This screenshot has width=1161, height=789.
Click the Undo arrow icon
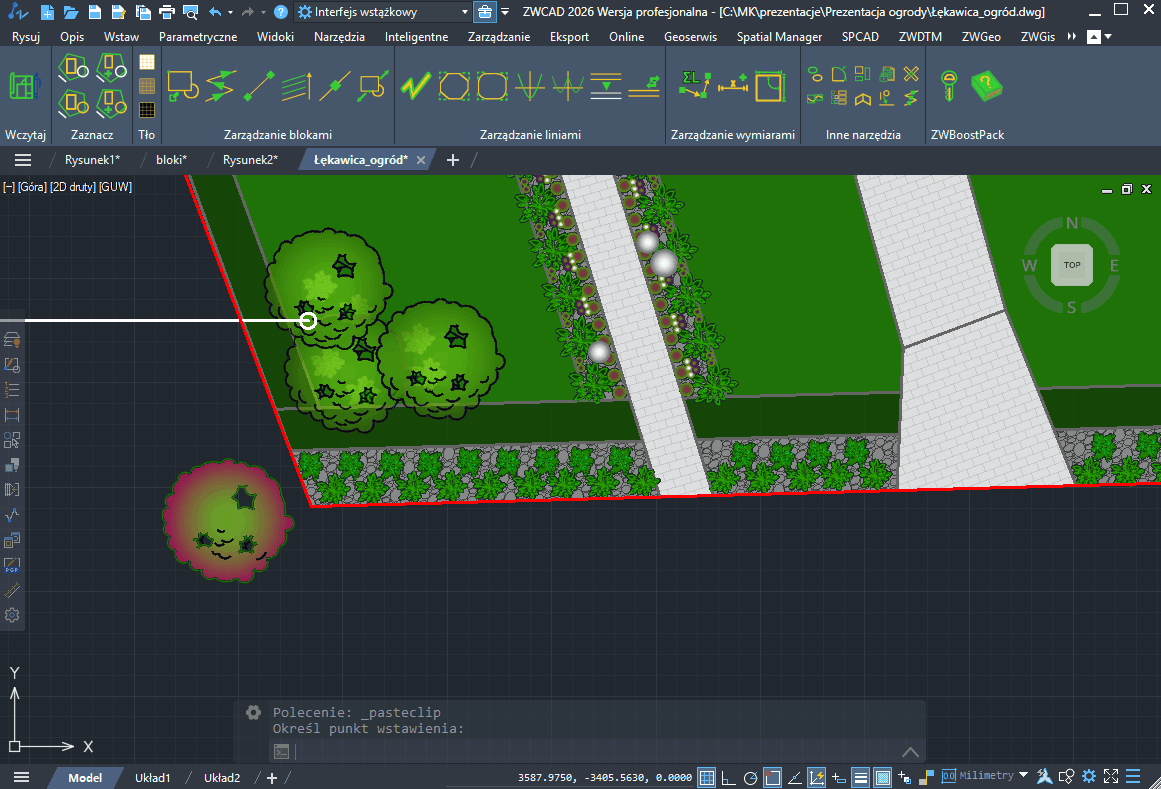pyautogui.click(x=215, y=12)
